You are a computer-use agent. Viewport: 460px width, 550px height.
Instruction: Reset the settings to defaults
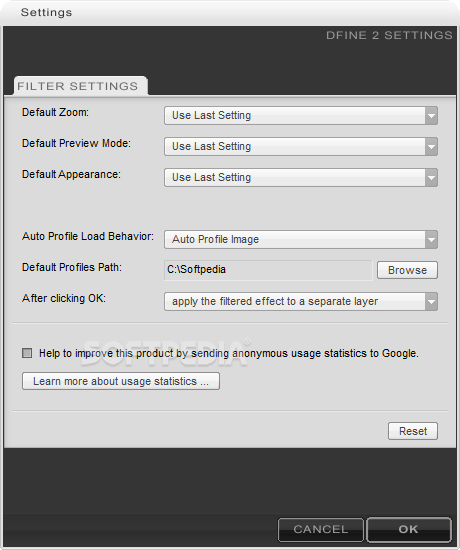point(413,431)
